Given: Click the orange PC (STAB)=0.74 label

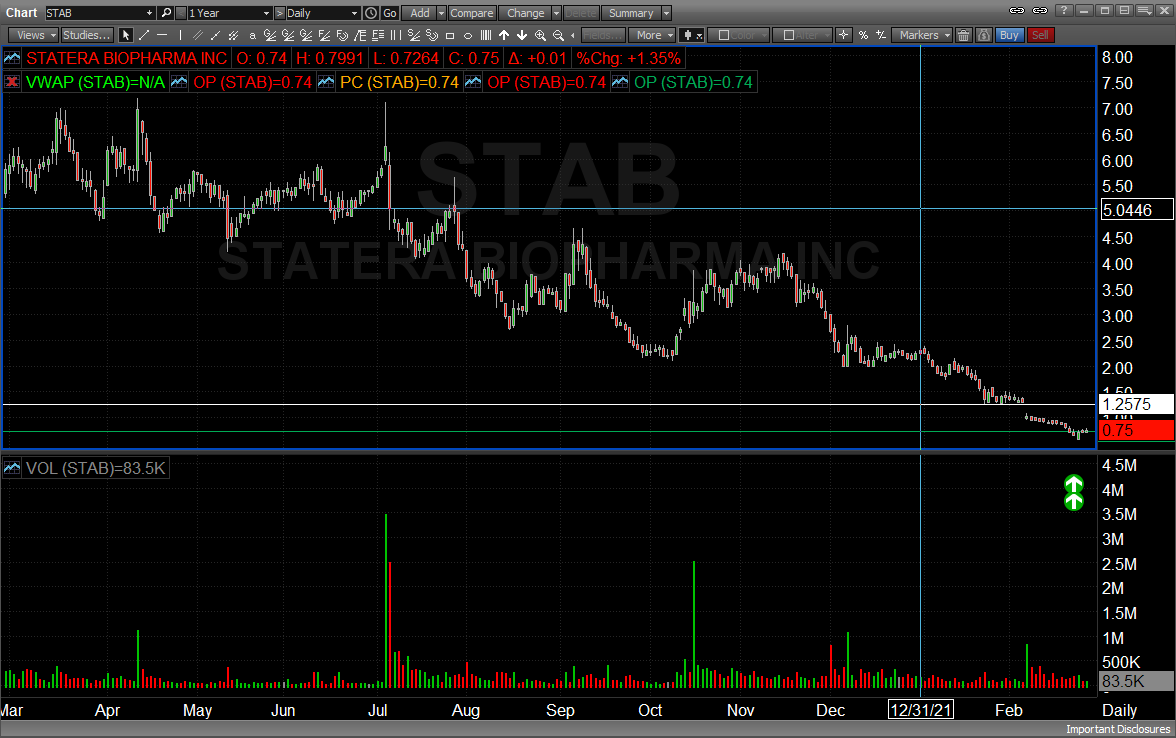Looking at the screenshot, I should tap(399, 82).
